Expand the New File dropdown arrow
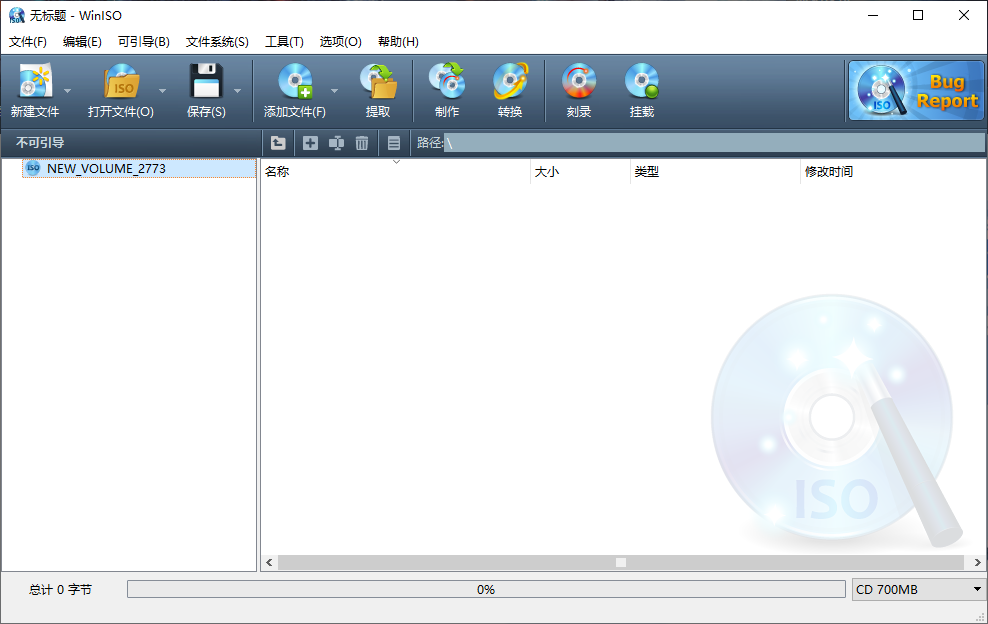This screenshot has width=988, height=624. (67, 91)
